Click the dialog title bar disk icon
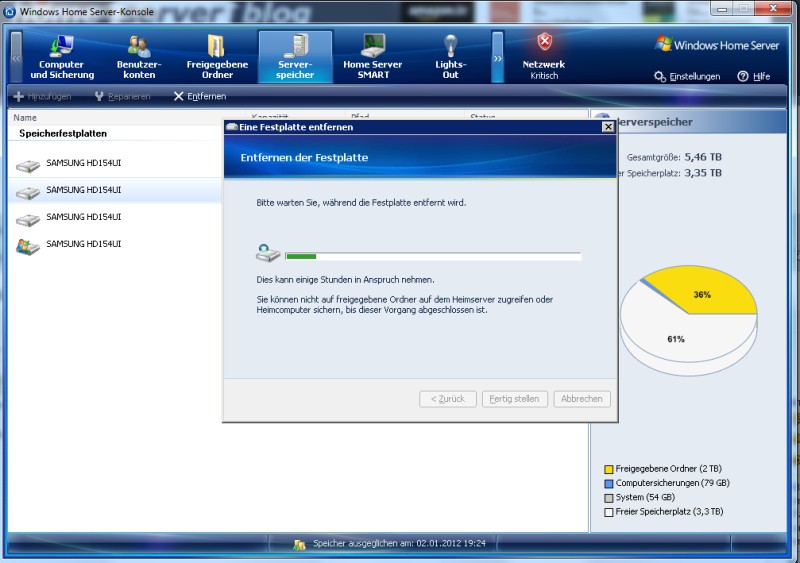This screenshot has width=800, height=563. click(x=232, y=127)
